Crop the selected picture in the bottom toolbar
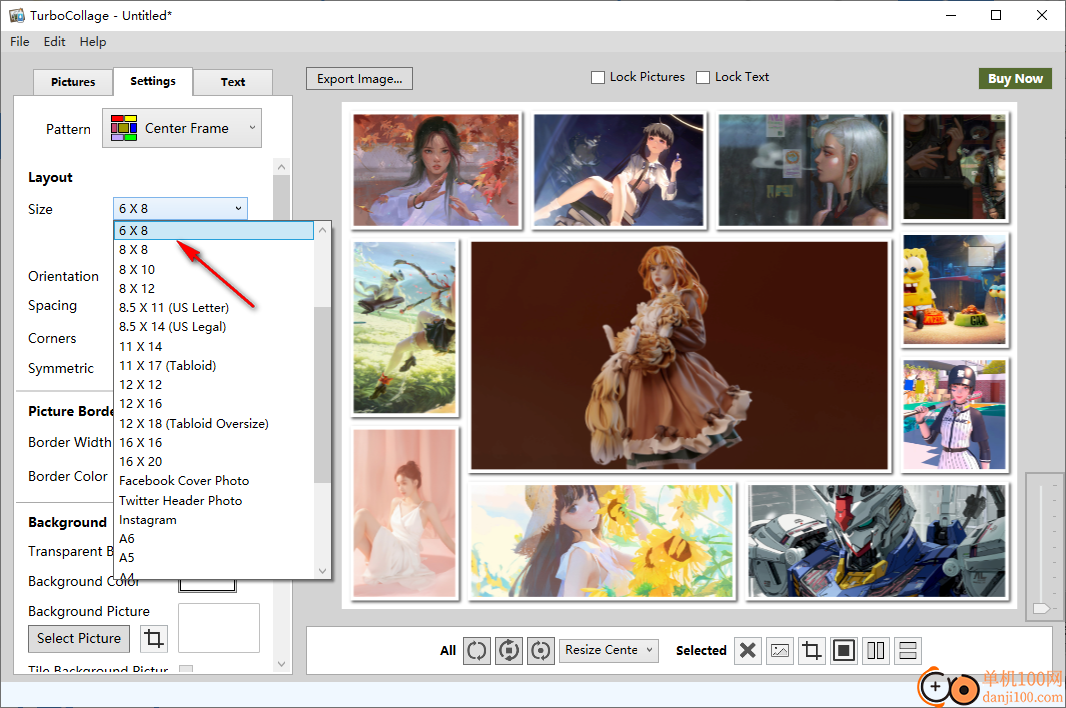This screenshot has width=1066, height=708. tap(812, 650)
